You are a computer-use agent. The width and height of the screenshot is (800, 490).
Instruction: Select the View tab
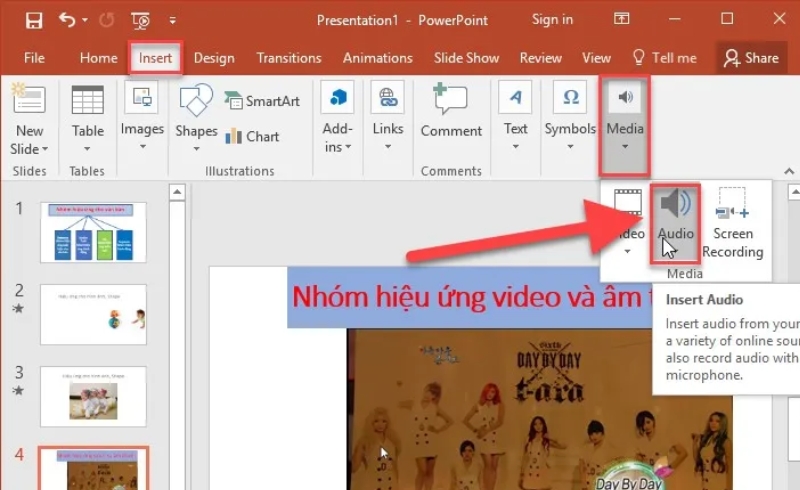point(596,58)
